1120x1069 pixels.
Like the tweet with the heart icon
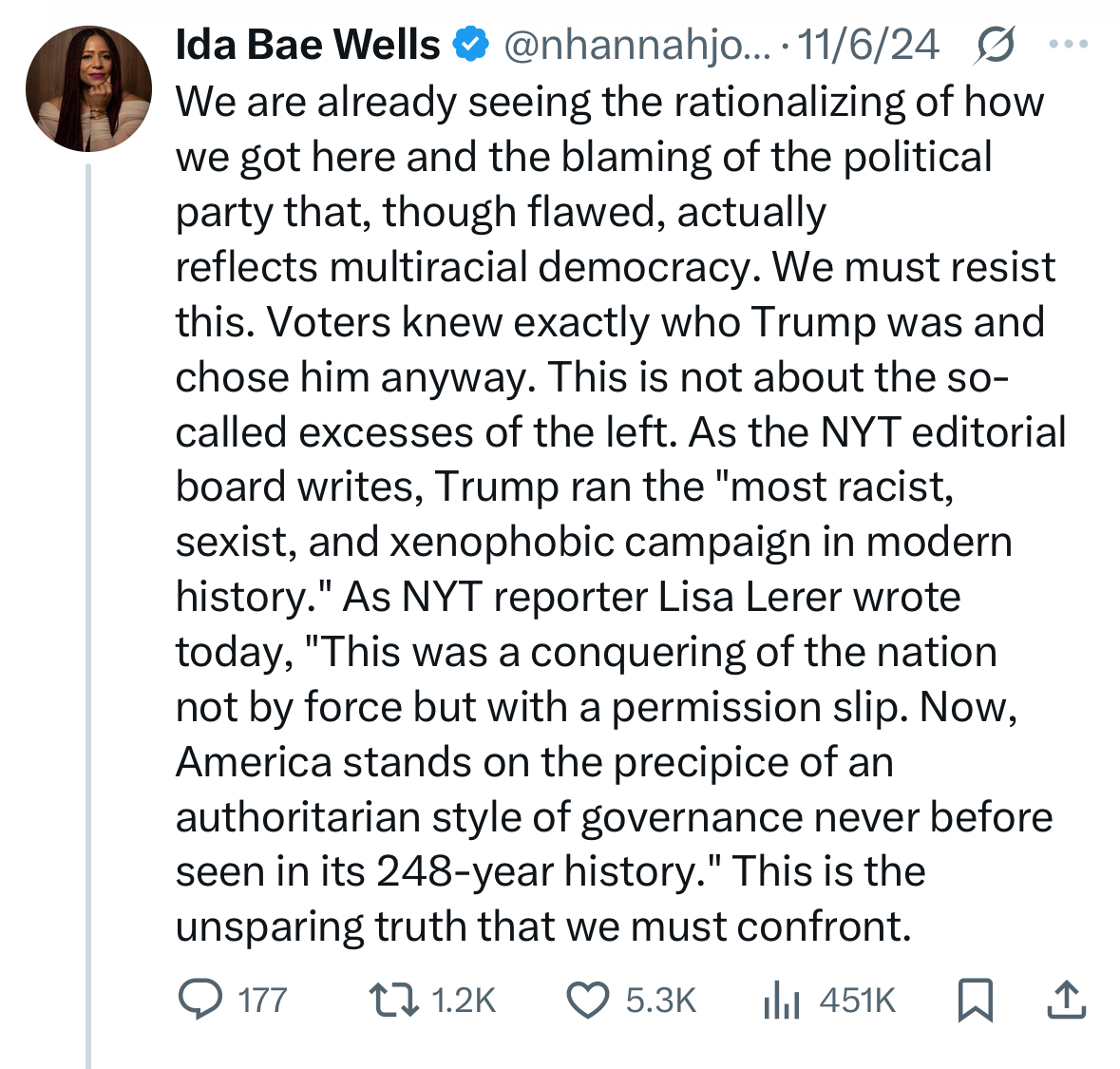(587, 1000)
